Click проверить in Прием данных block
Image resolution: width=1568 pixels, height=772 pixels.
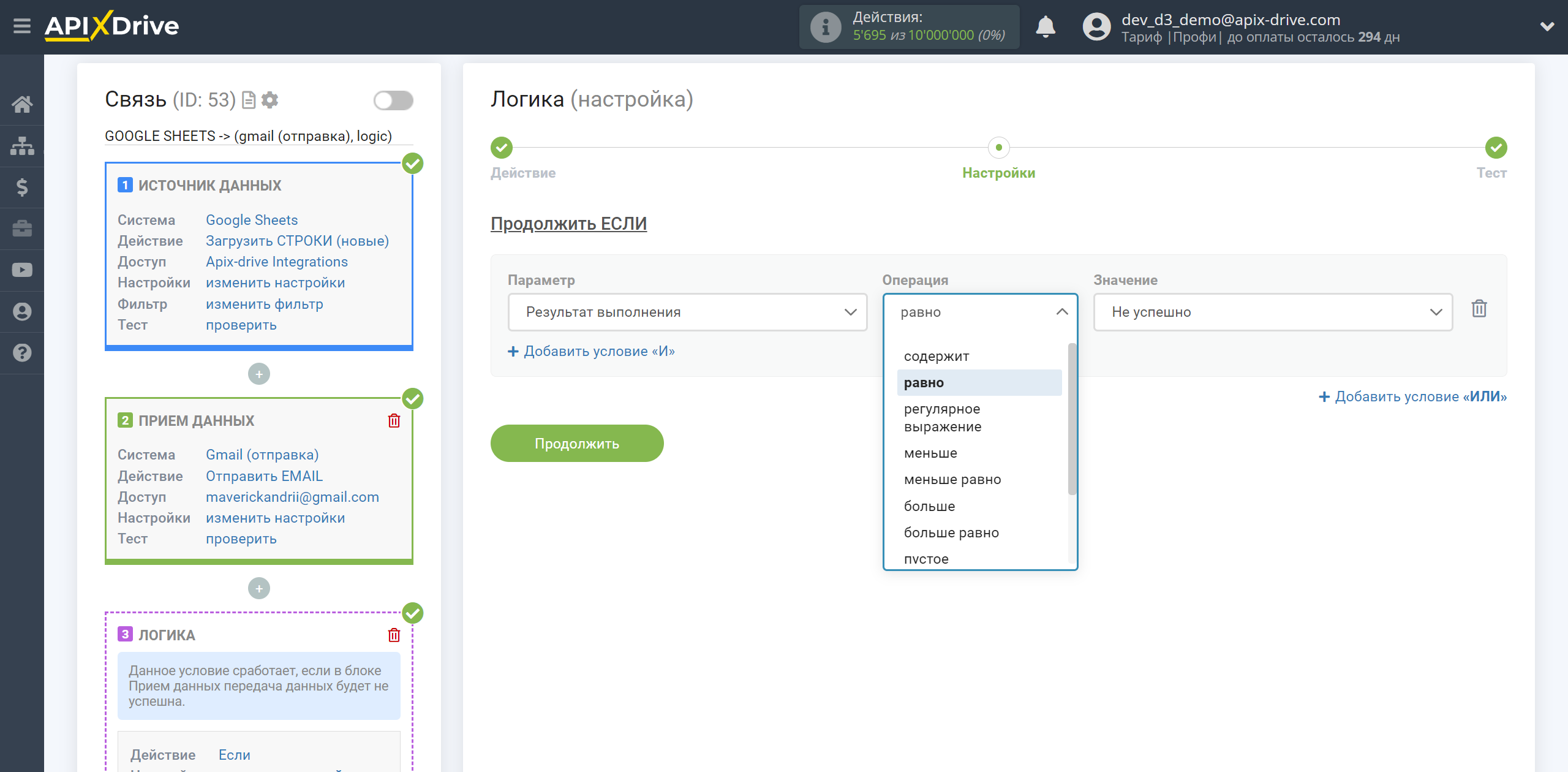[241, 539]
